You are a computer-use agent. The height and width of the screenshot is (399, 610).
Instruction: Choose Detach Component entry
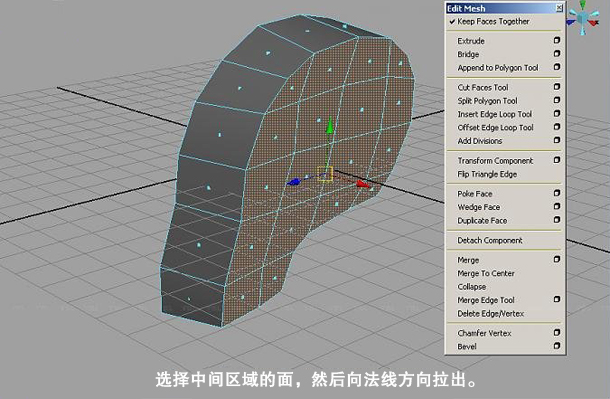[x=490, y=240]
